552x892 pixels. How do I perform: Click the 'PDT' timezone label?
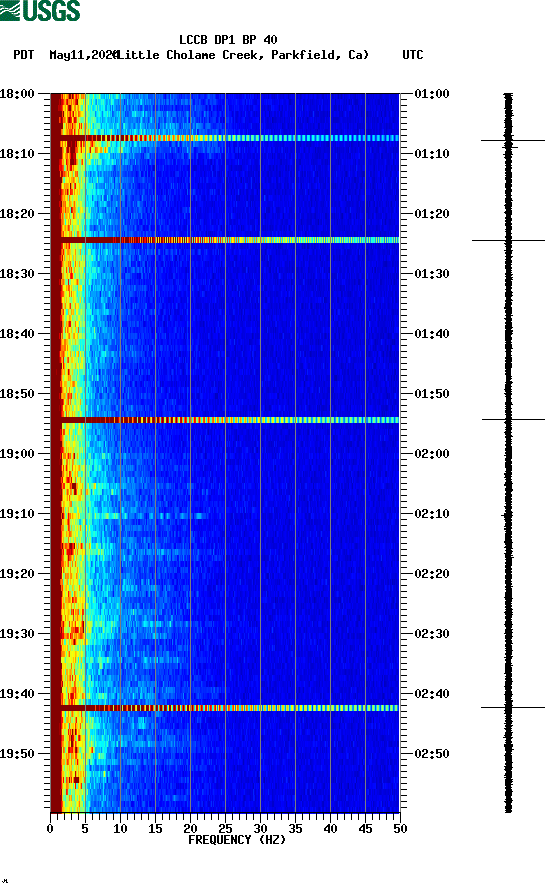24,55
